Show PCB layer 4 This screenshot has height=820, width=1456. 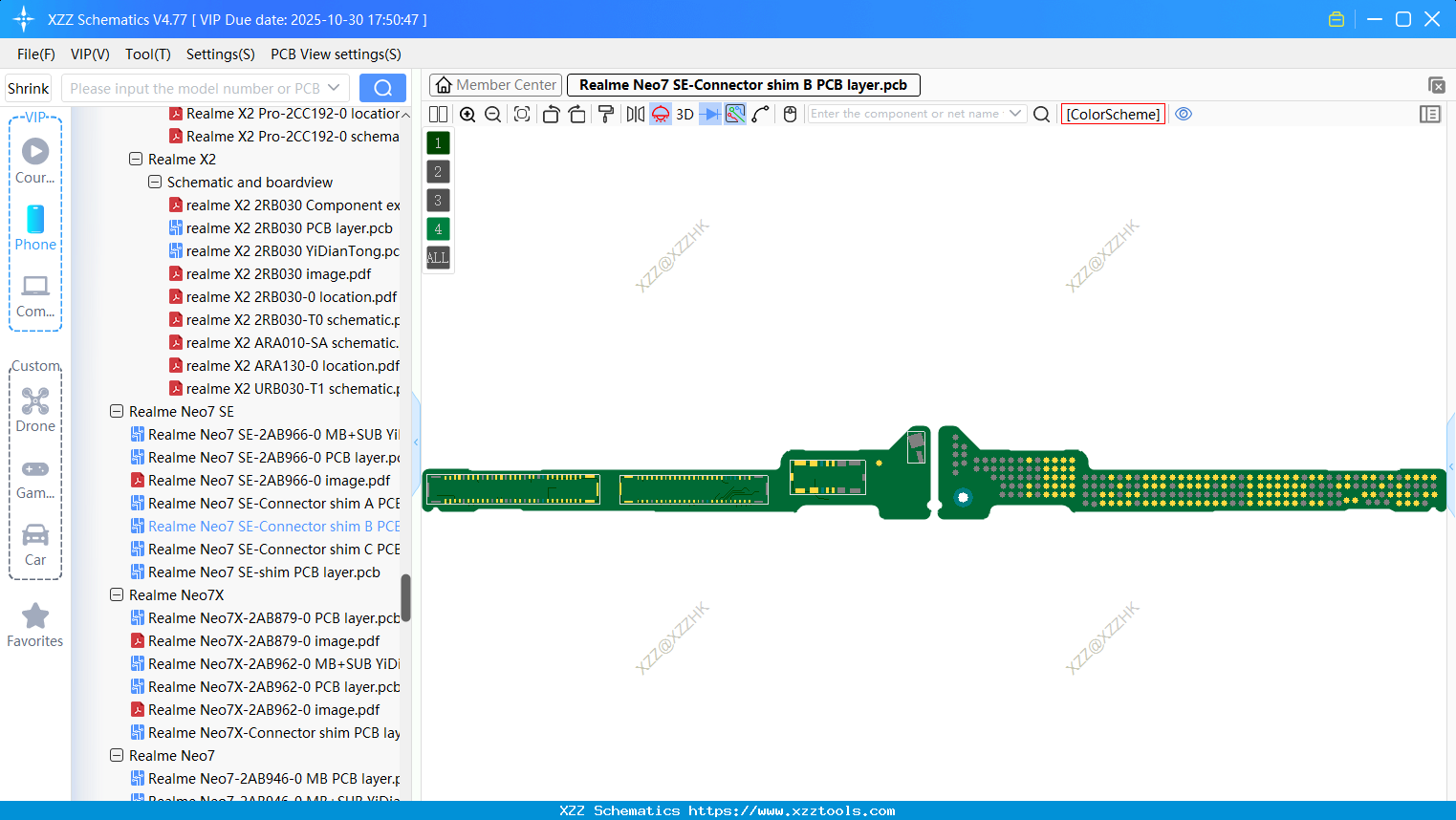pyautogui.click(x=438, y=229)
